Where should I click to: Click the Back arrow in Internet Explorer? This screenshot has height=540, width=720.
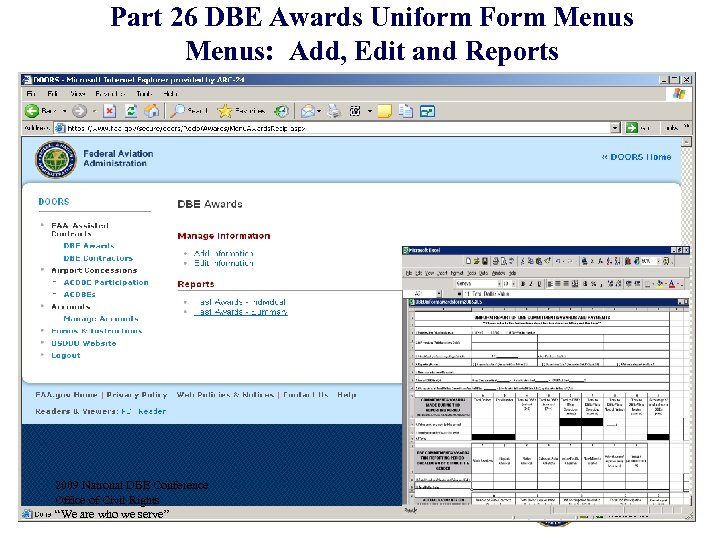[x=32, y=111]
